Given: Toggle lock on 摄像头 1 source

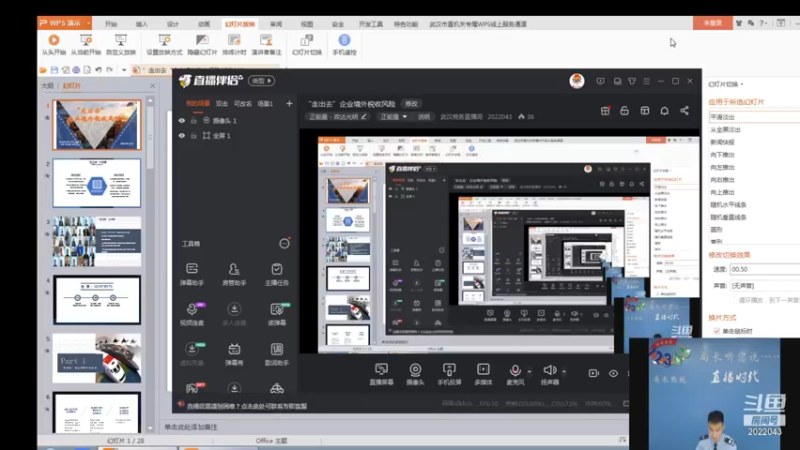Looking at the screenshot, I should pos(194,121).
